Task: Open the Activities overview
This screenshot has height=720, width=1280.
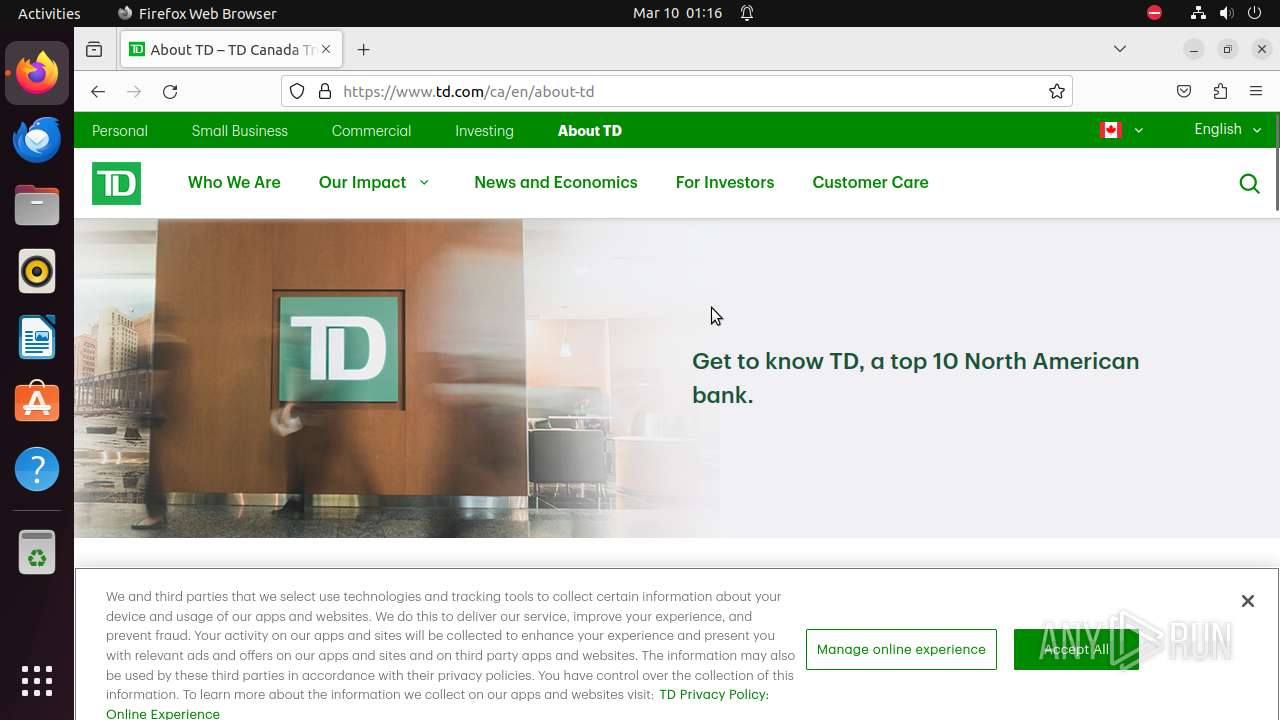Action: pyautogui.click(x=49, y=13)
